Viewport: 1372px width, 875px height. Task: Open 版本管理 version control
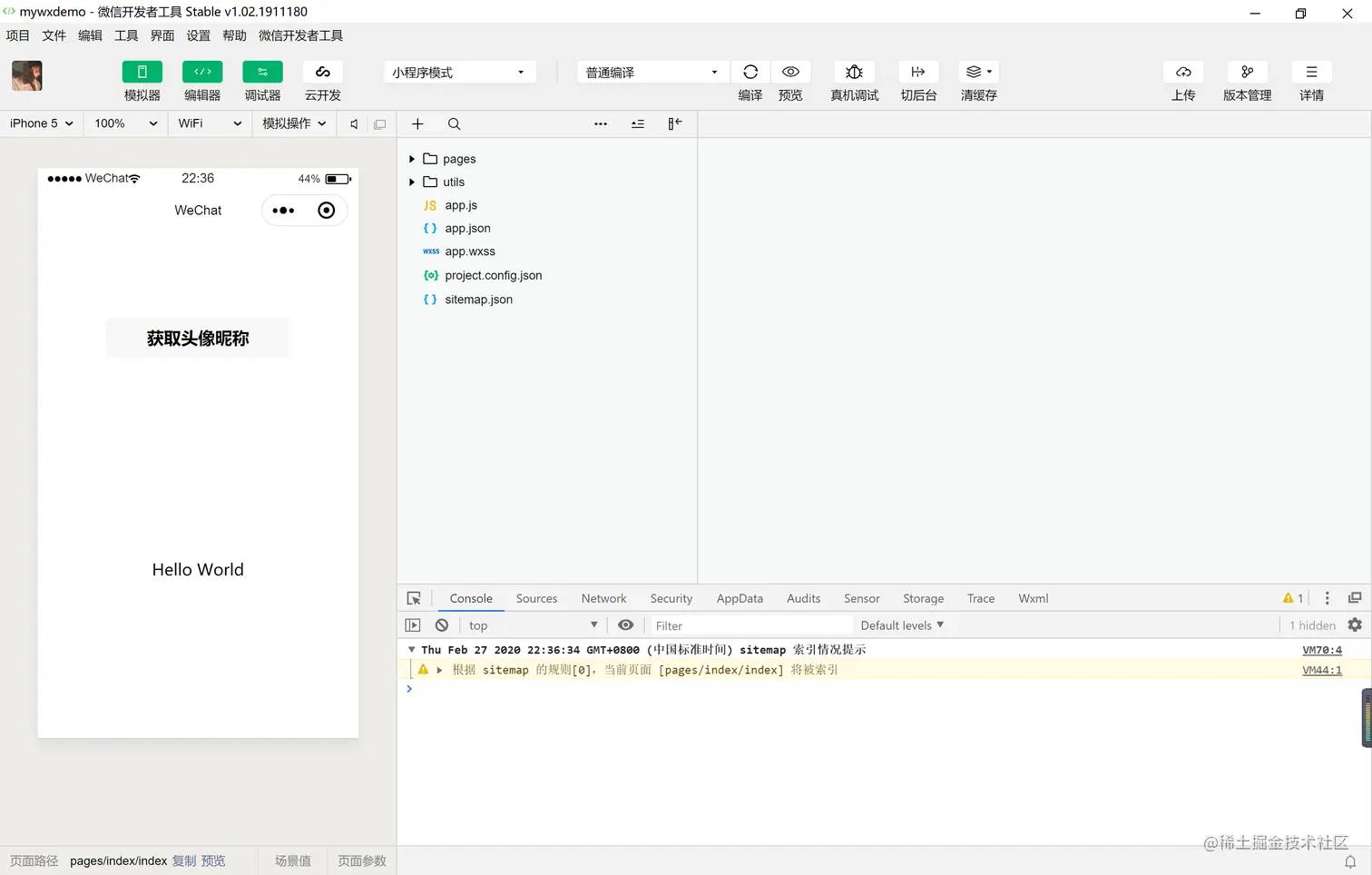coord(1248,72)
